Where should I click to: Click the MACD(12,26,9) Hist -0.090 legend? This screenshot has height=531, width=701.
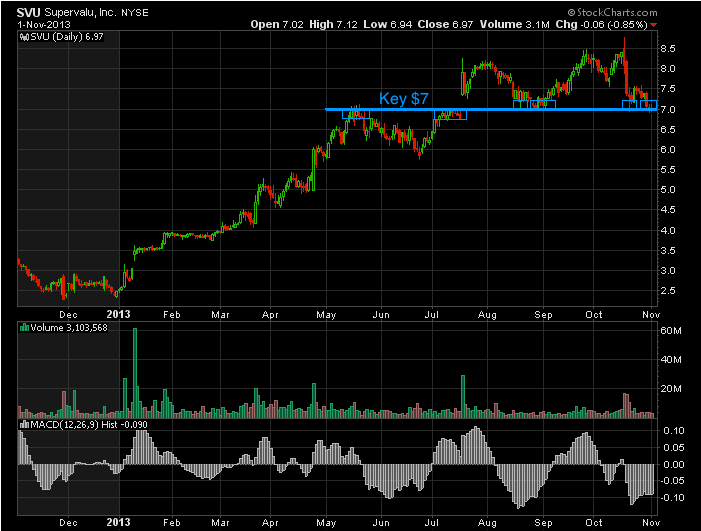click(89, 425)
